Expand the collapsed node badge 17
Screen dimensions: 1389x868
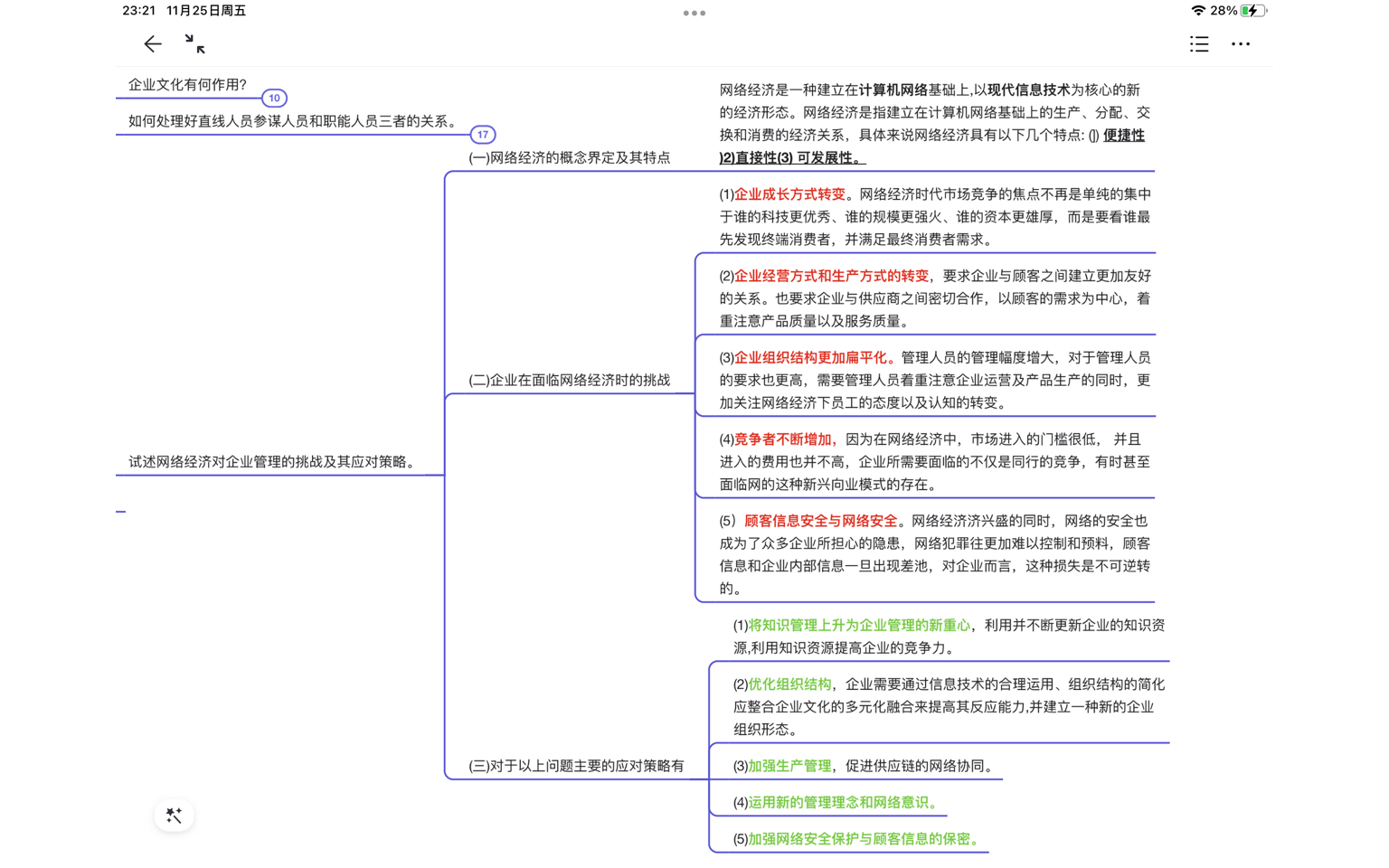pos(483,135)
